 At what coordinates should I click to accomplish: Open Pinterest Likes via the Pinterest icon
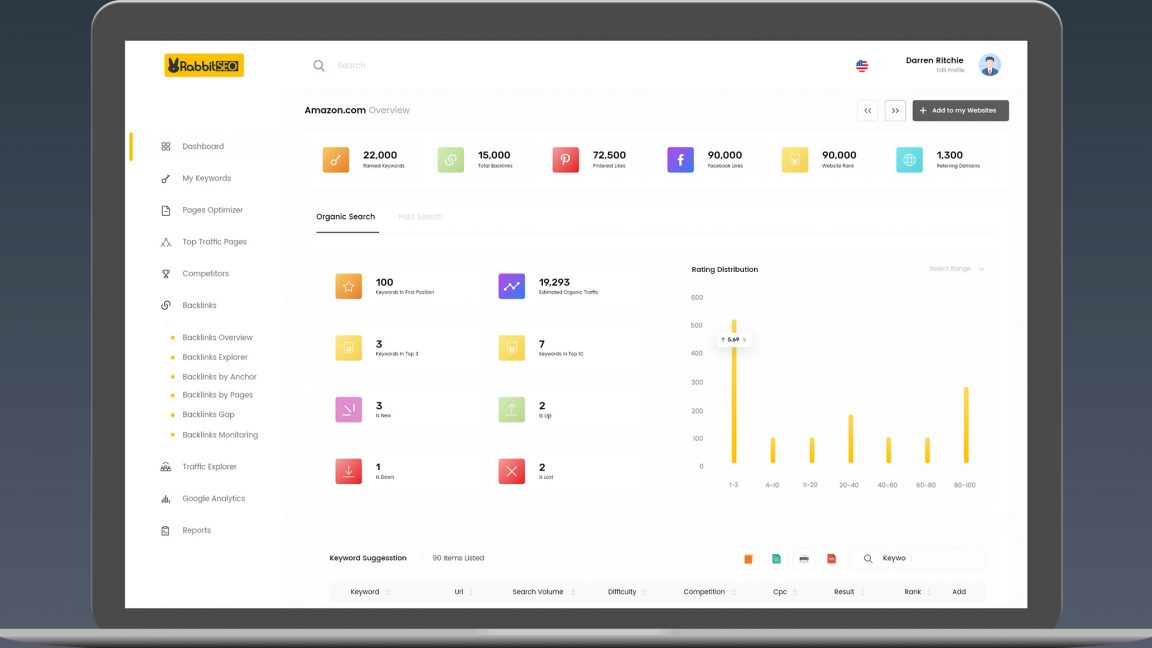click(565, 159)
